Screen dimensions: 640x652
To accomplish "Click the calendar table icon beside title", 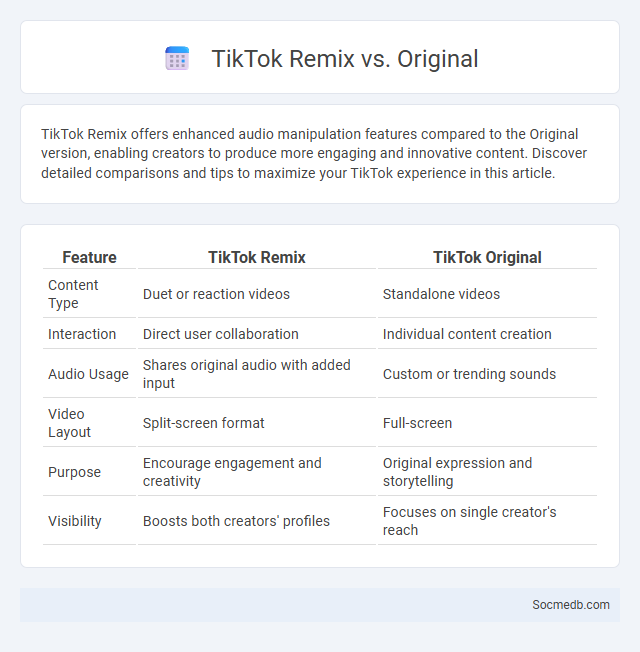I will tap(177, 58).
